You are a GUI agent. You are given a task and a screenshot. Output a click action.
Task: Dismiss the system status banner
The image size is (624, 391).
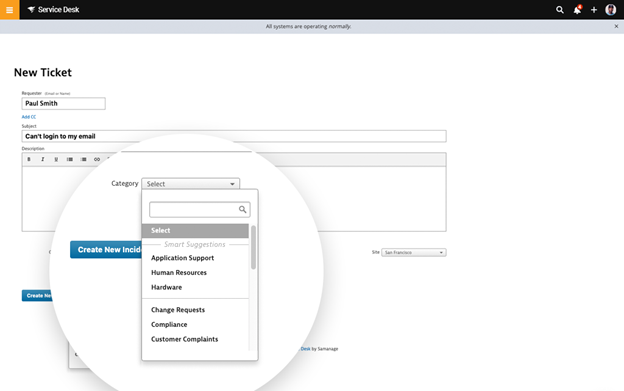[x=616, y=26]
